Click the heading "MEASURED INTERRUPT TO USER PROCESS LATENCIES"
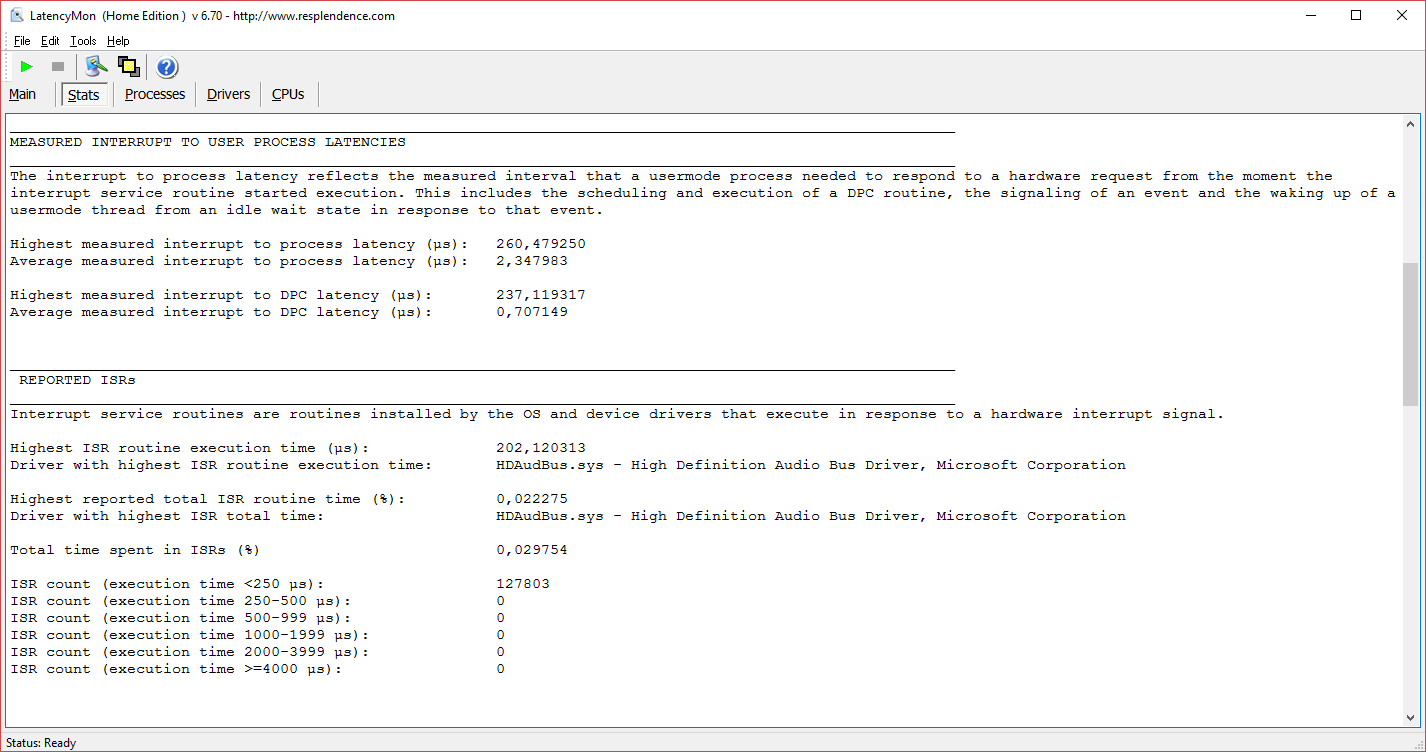Screen dimensions: 1426x752 [208, 142]
